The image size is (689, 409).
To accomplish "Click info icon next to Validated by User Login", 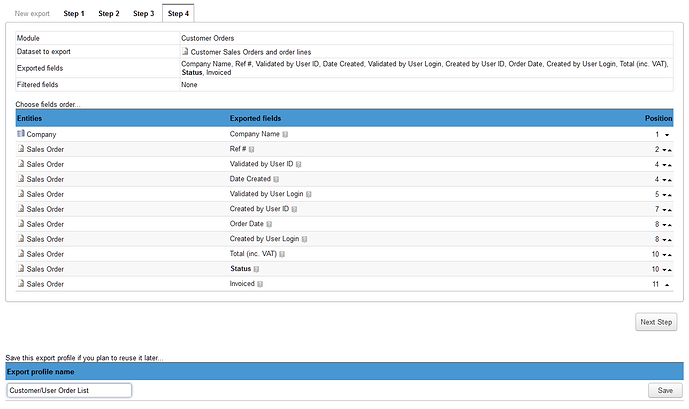I will [x=308, y=194].
